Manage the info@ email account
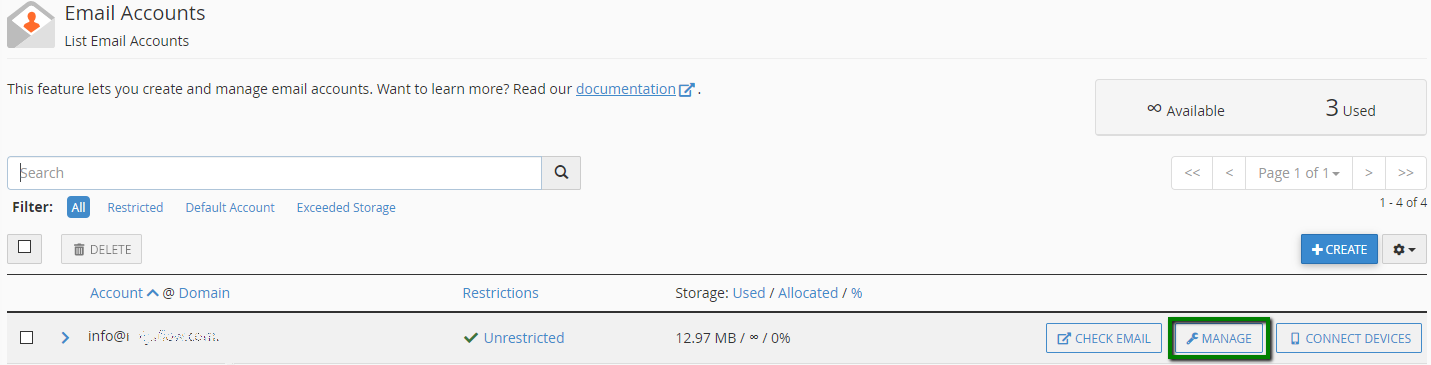 pos(1218,338)
